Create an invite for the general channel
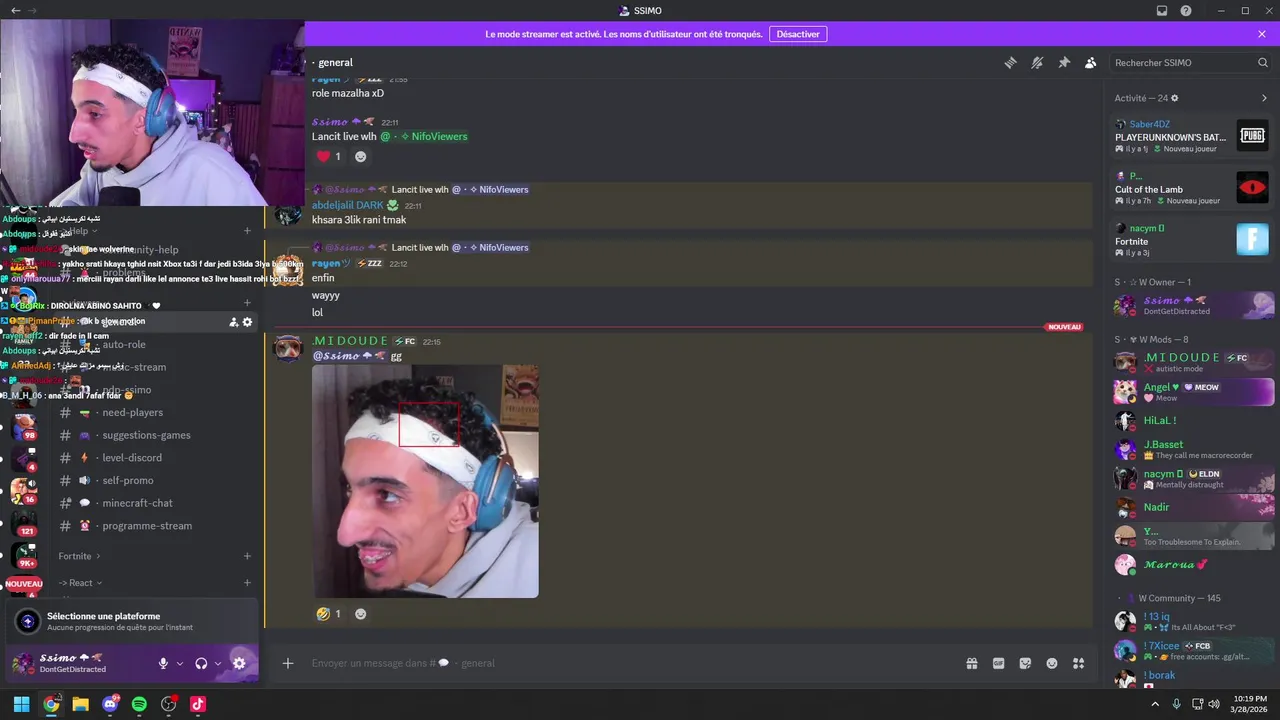This screenshot has height=720, width=1280. (233, 322)
